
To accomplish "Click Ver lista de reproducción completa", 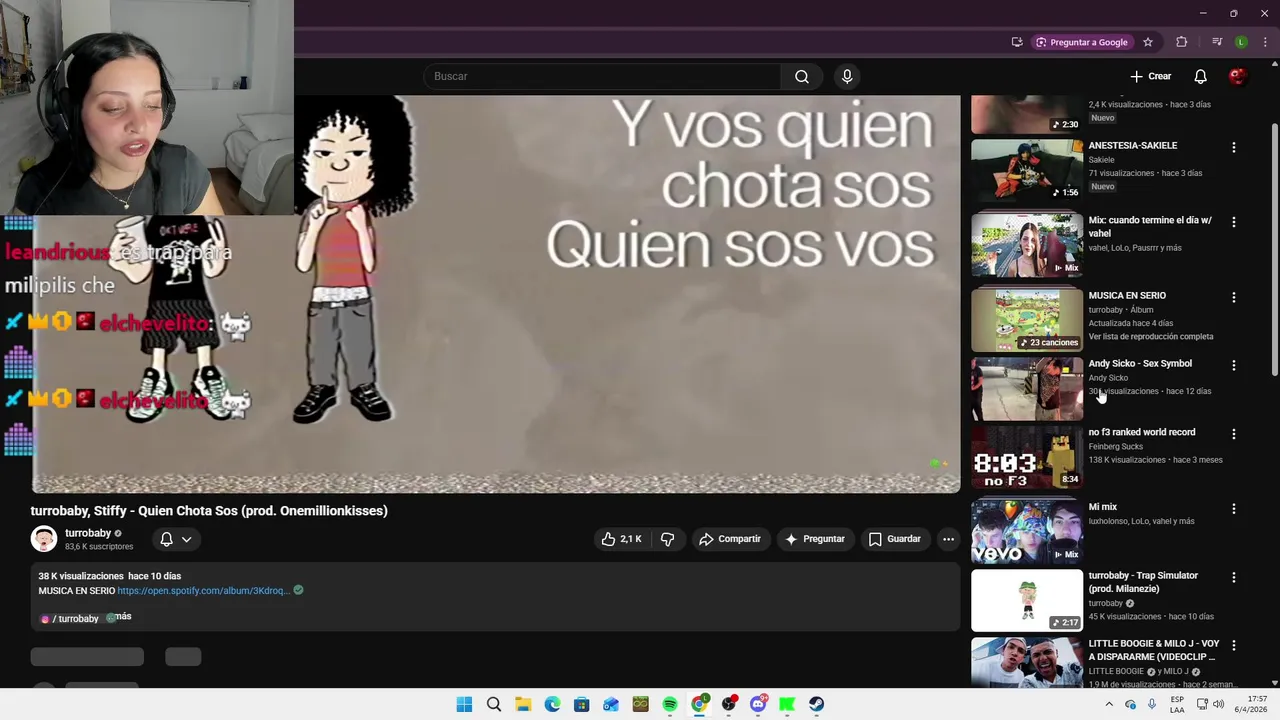I will (x=1150, y=337).
